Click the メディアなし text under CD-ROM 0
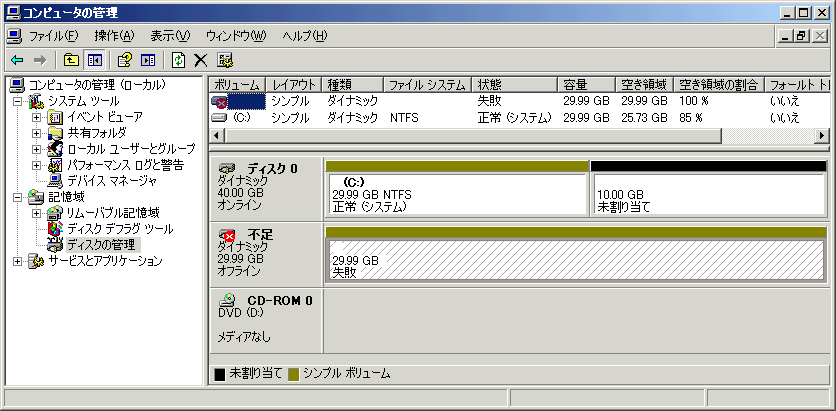Screen dimensions: 836x411 point(245,337)
